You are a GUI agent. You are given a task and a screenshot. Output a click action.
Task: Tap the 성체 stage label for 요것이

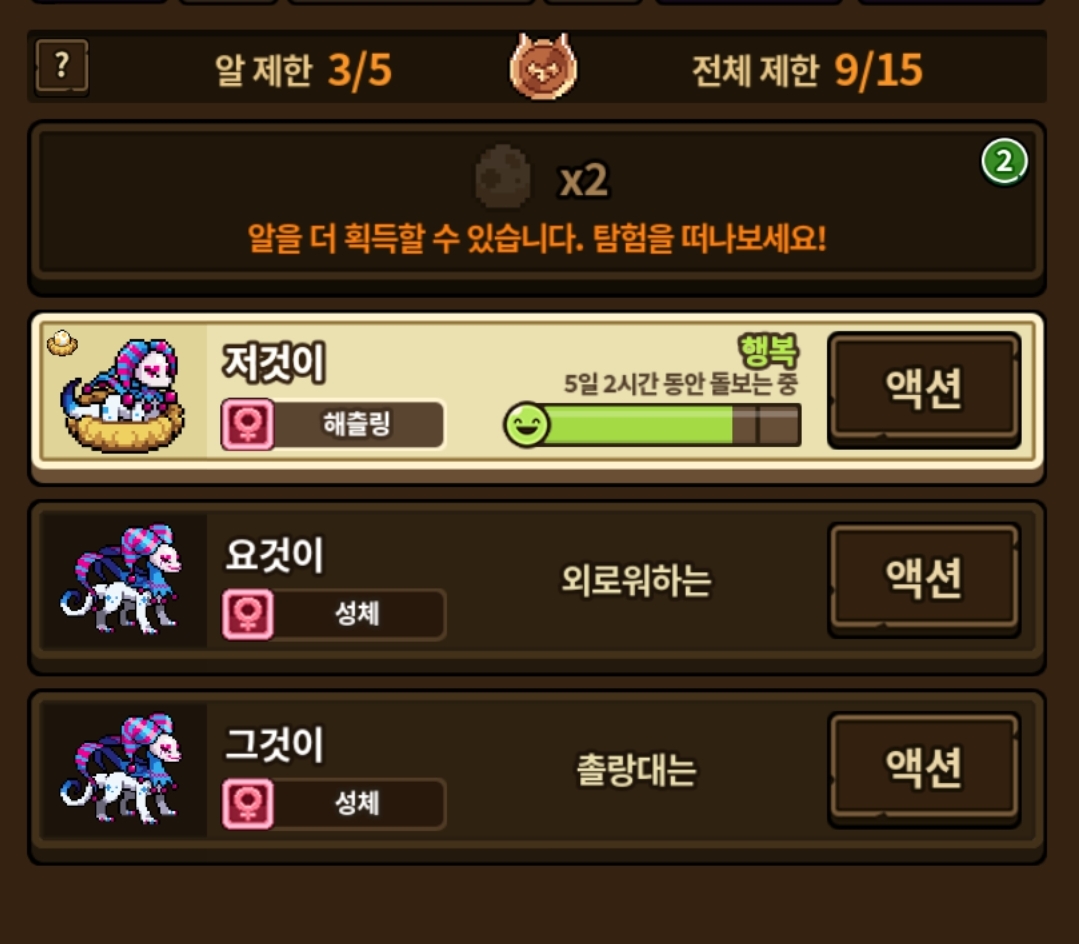point(356,613)
